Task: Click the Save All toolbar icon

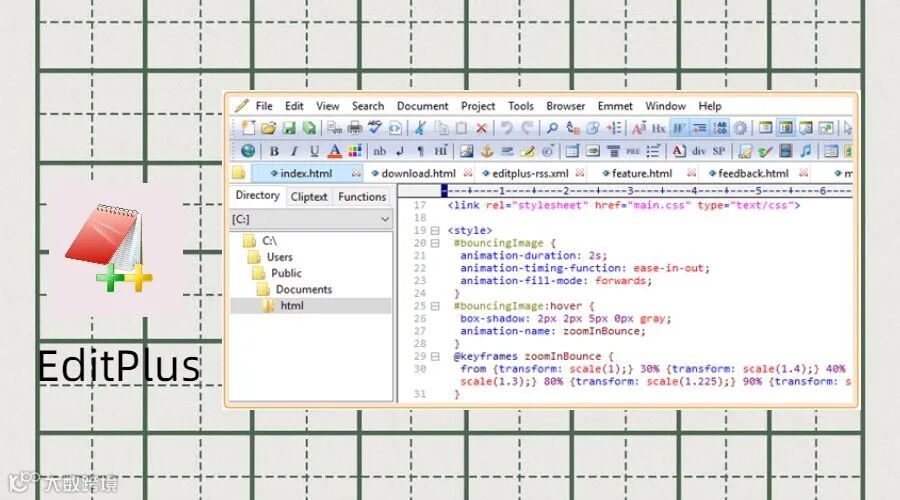Action: click(x=309, y=127)
